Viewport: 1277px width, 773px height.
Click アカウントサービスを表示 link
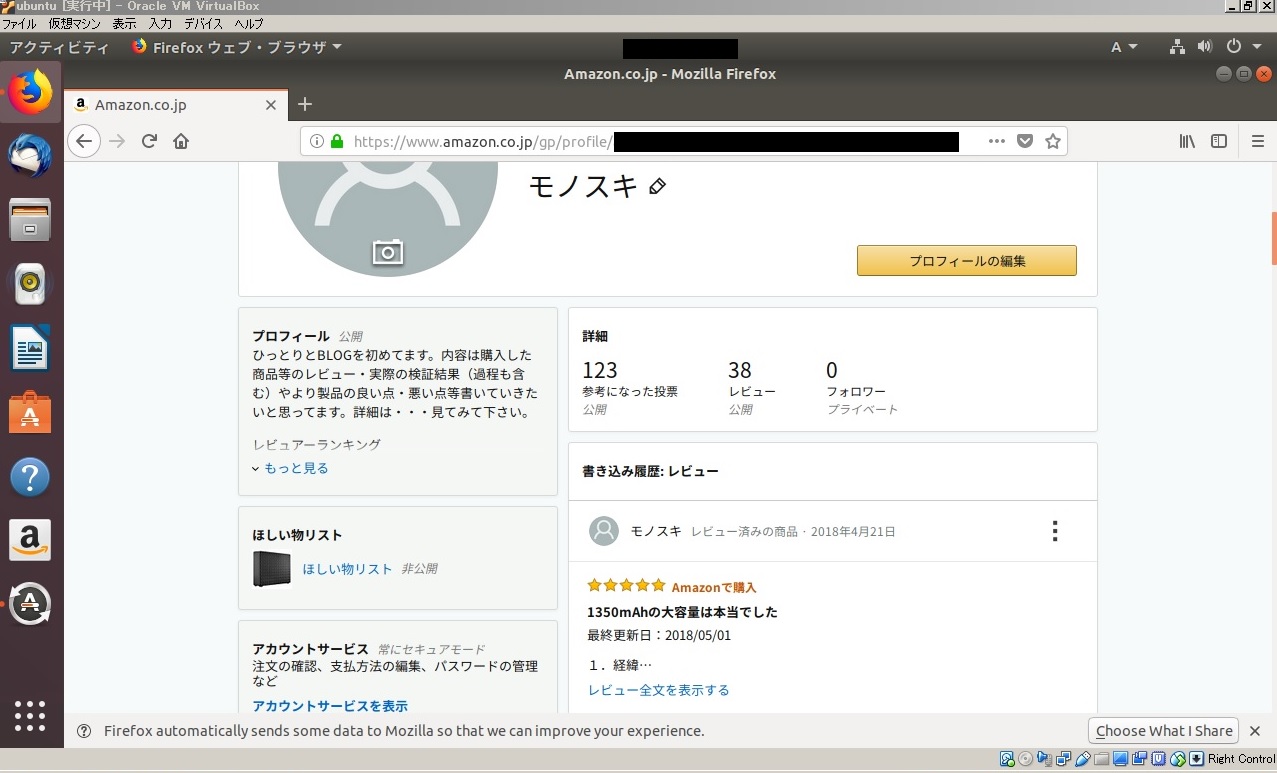click(x=330, y=706)
